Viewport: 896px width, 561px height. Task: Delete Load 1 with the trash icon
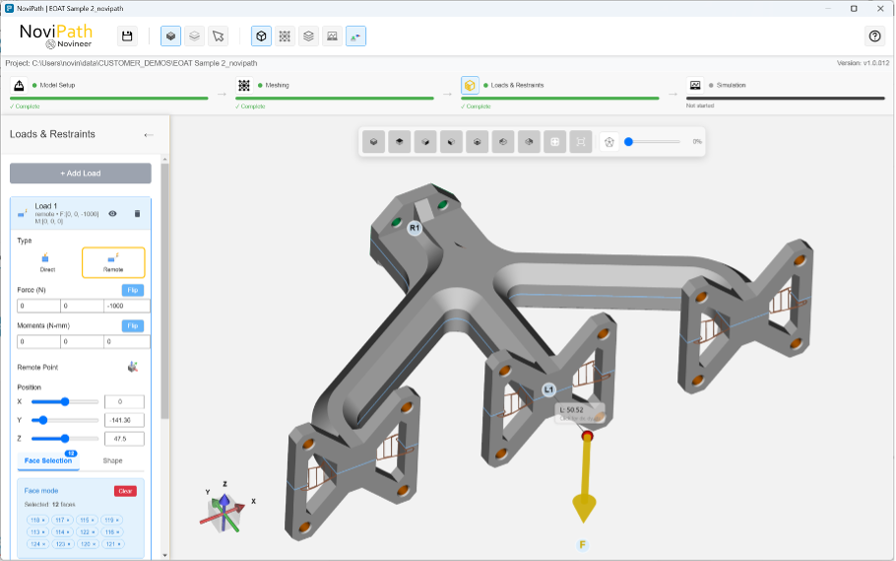click(x=137, y=214)
